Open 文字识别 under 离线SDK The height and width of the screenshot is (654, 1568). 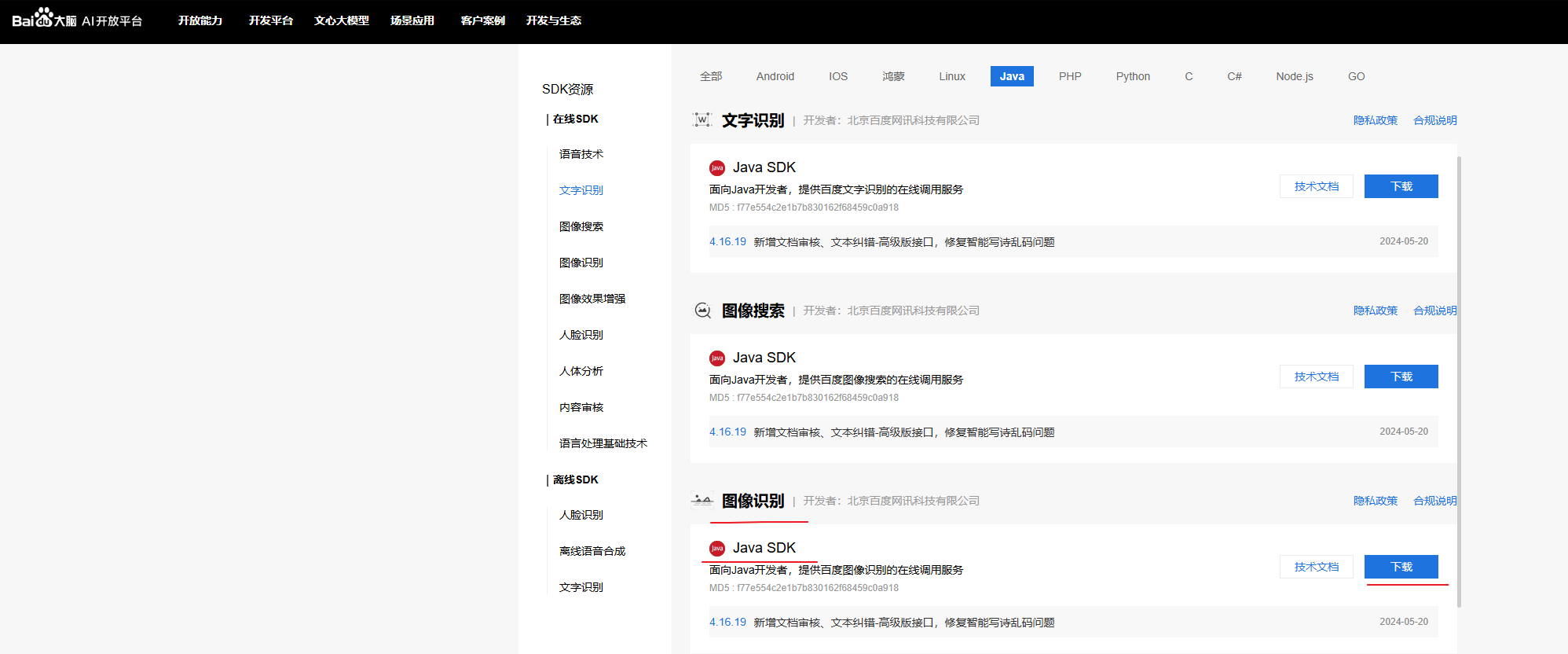tap(581, 587)
